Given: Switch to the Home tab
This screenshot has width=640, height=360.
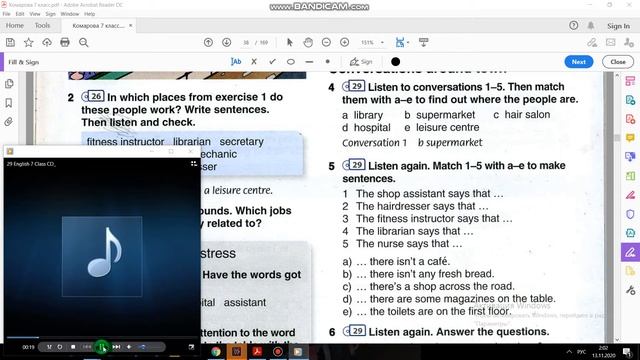Looking at the screenshot, I should point(15,25).
